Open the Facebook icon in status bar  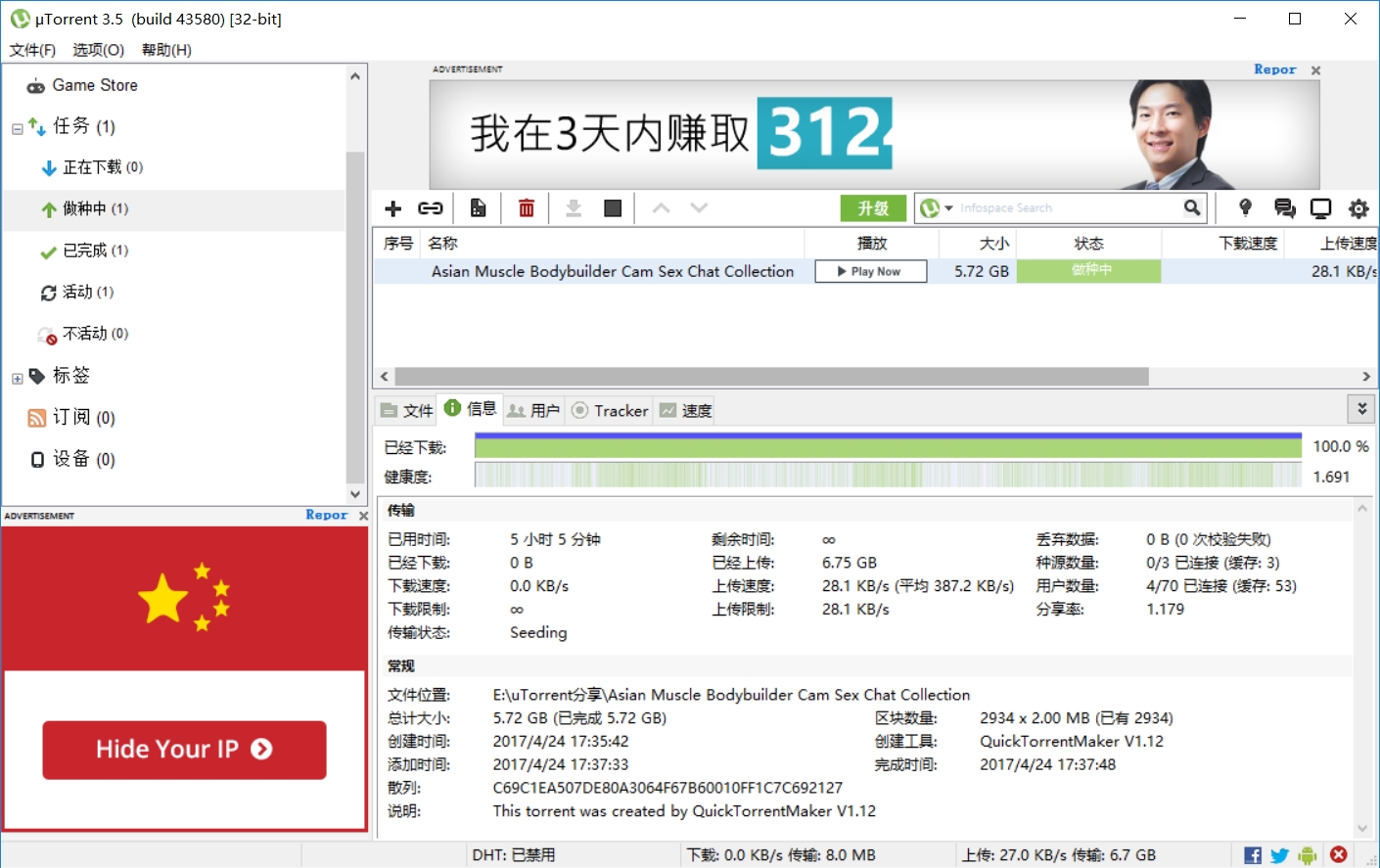click(x=1252, y=855)
